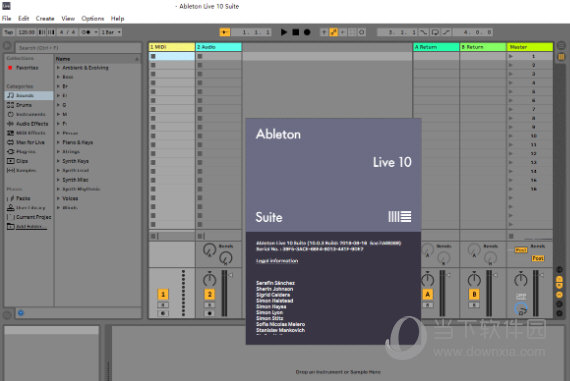Click the Sounds category note icon
This screenshot has height=381, width=570.
(11, 95)
